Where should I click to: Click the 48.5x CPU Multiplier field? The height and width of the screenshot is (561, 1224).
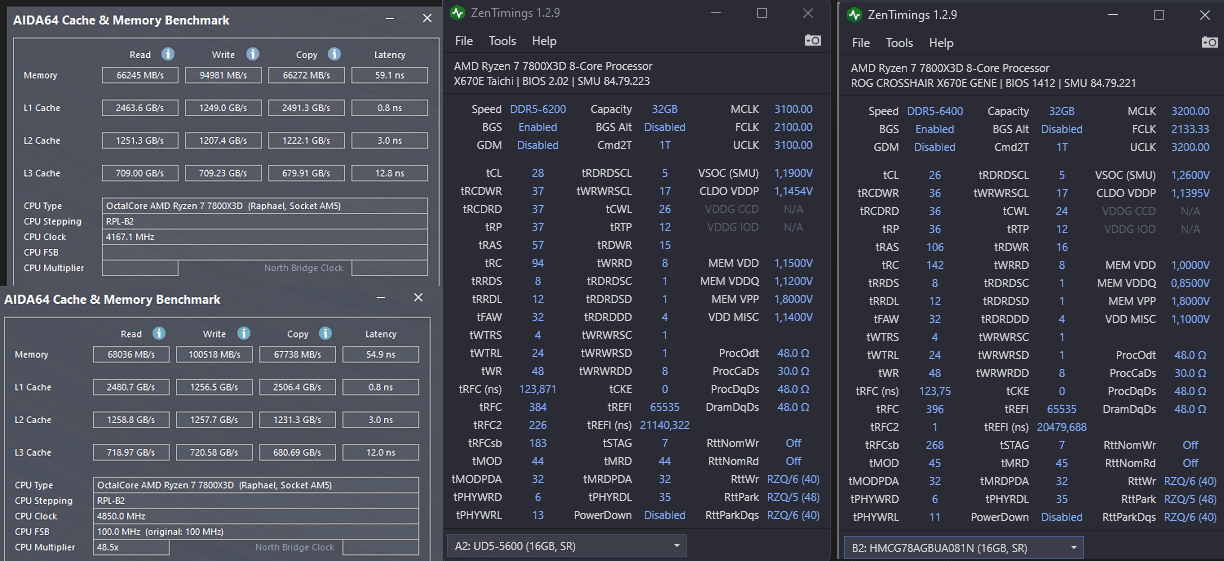pos(131,547)
